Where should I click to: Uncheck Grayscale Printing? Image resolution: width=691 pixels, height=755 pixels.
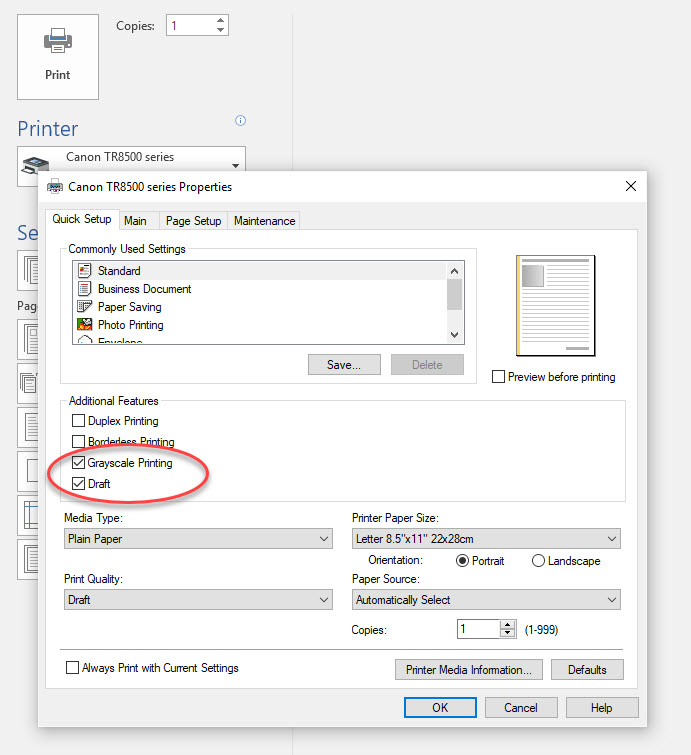point(79,464)
